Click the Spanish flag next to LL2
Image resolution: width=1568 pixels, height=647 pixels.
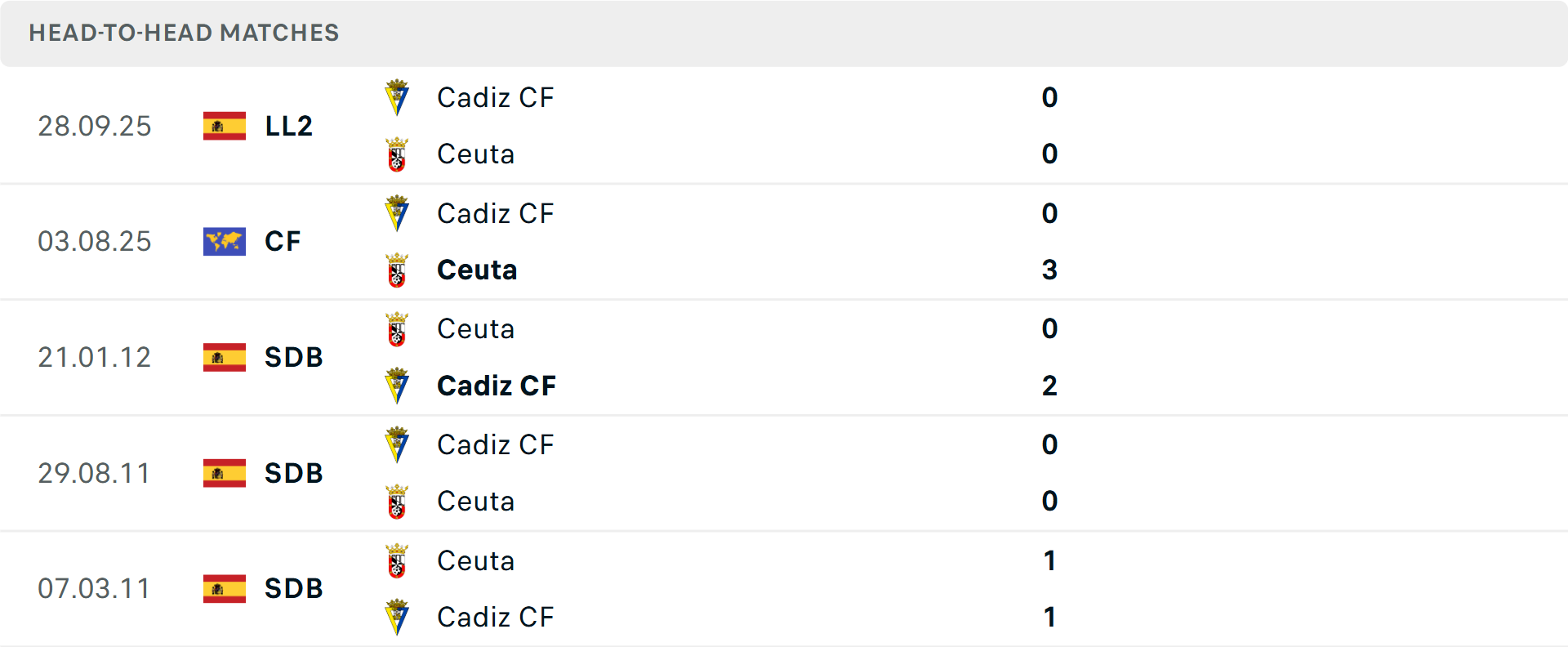click(223, 126)
